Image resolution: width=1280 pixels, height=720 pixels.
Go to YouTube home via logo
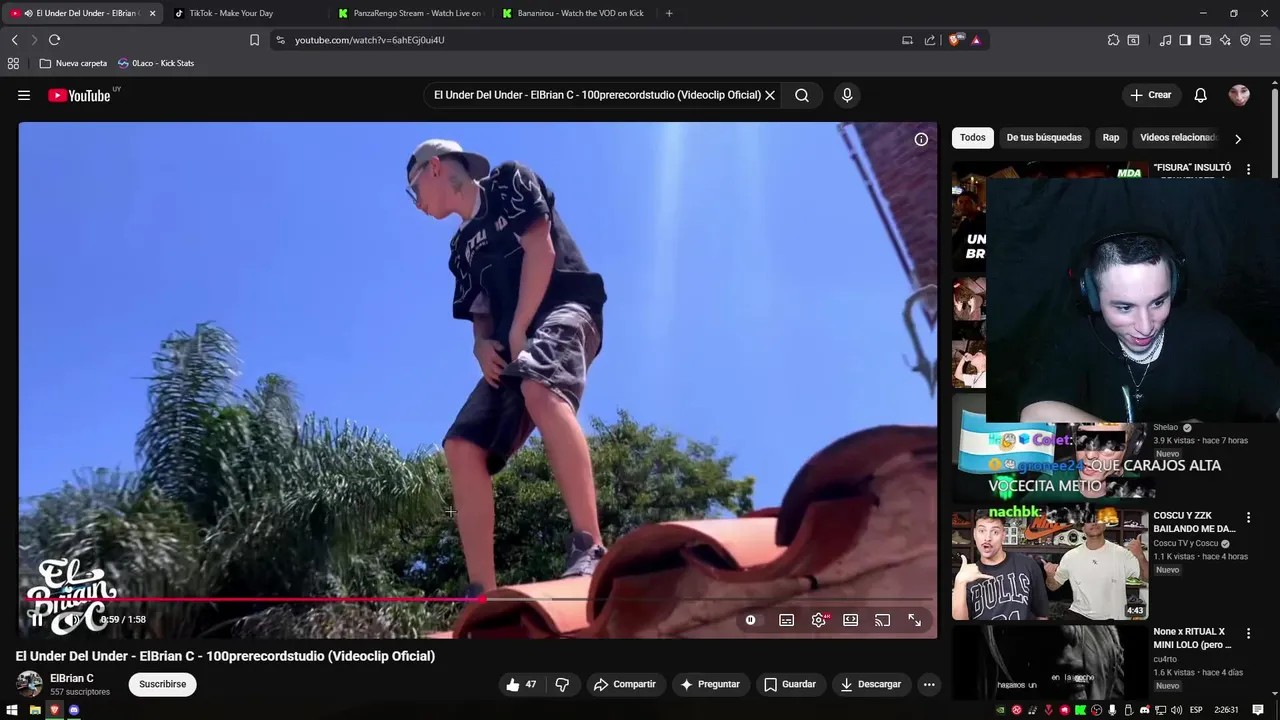coord(79,95)
